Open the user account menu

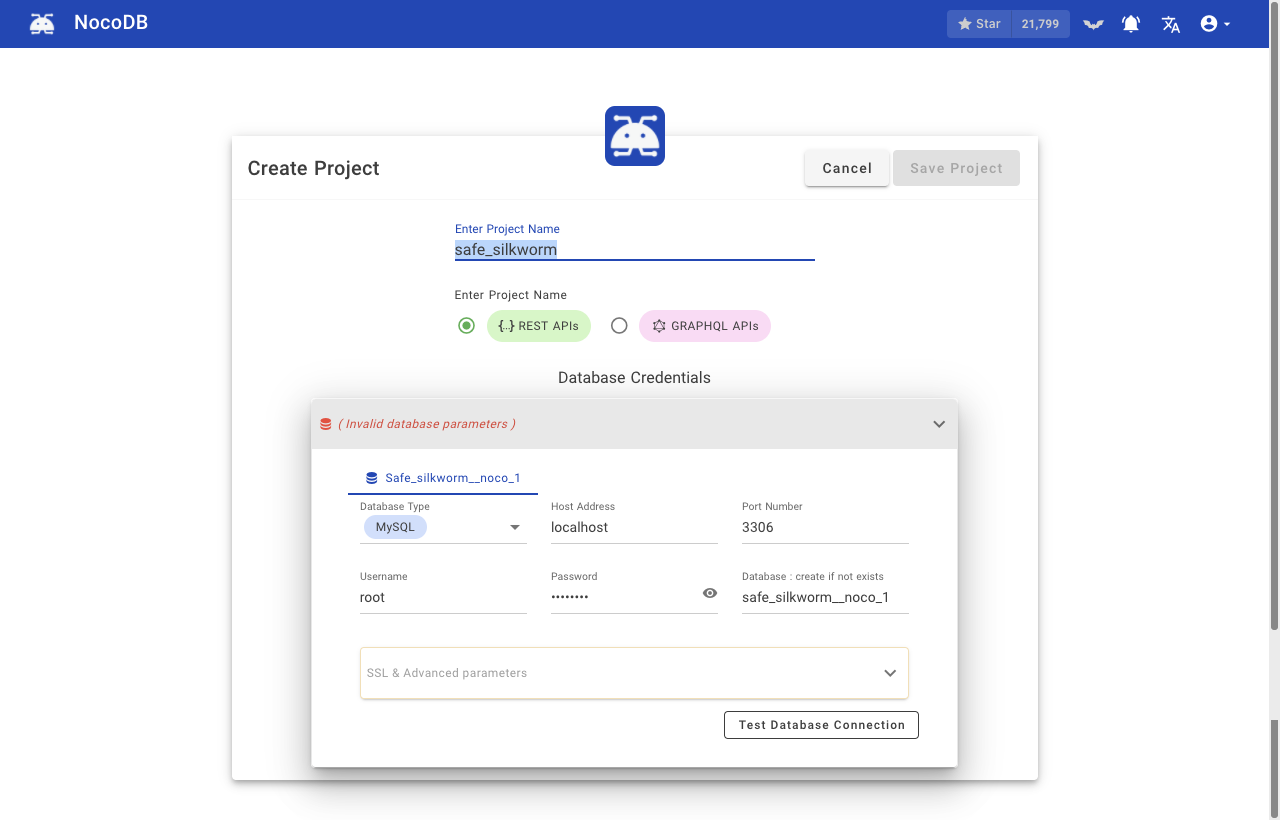click(x=1214, y=24)
